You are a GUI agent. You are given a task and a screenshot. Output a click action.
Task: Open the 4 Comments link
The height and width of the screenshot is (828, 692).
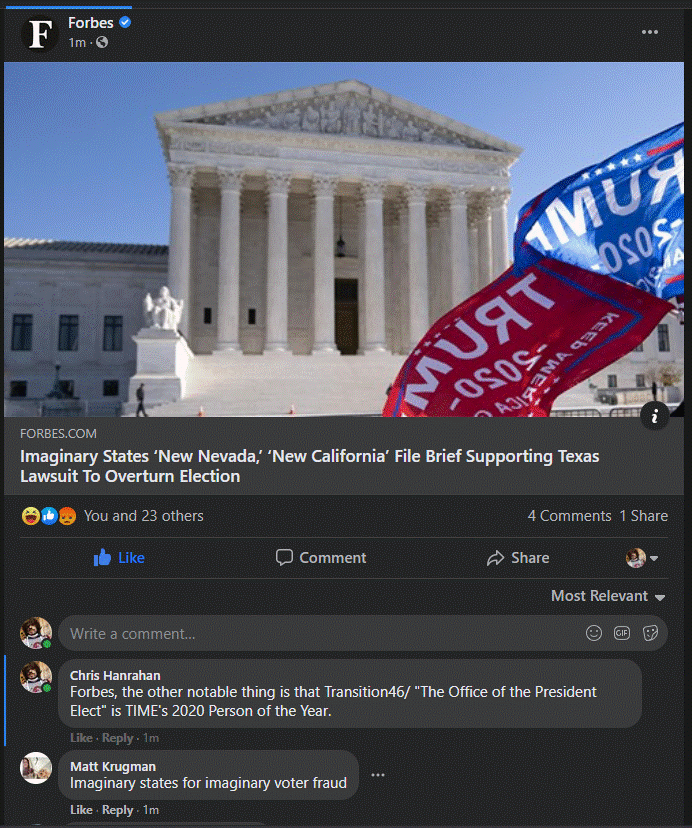(569, 516)
